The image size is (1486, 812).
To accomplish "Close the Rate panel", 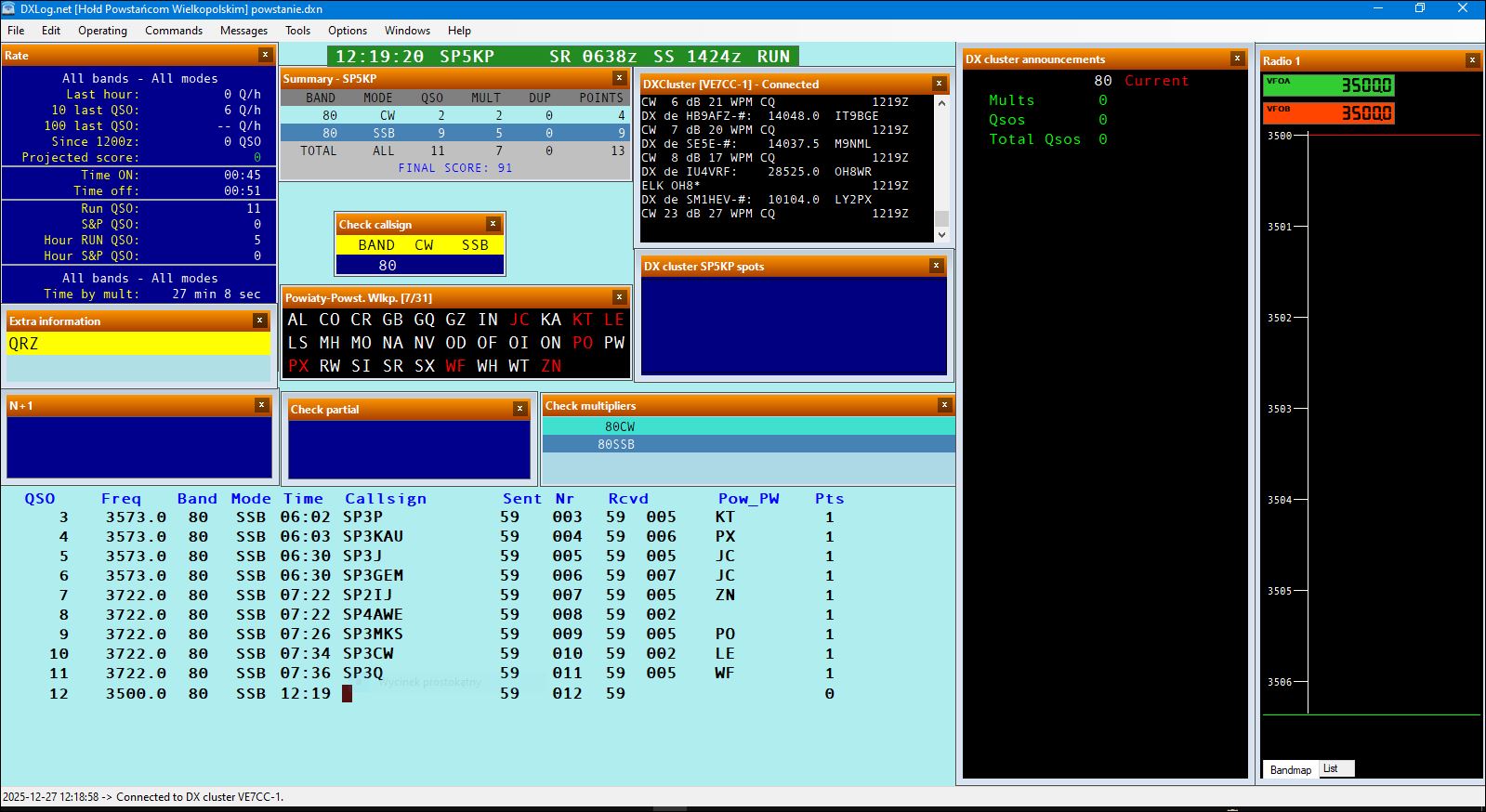I will [x=265, y=55].
